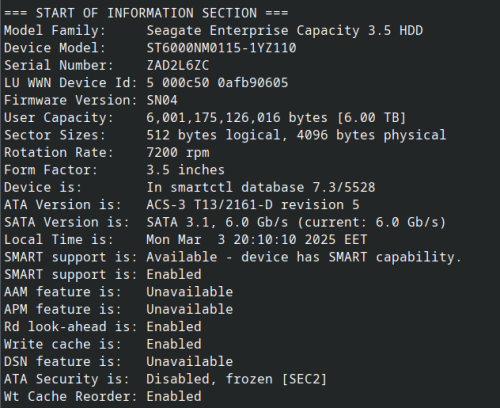
Task: Click the serial number ZAD2L6ZC
Action: tap(178, 65)
